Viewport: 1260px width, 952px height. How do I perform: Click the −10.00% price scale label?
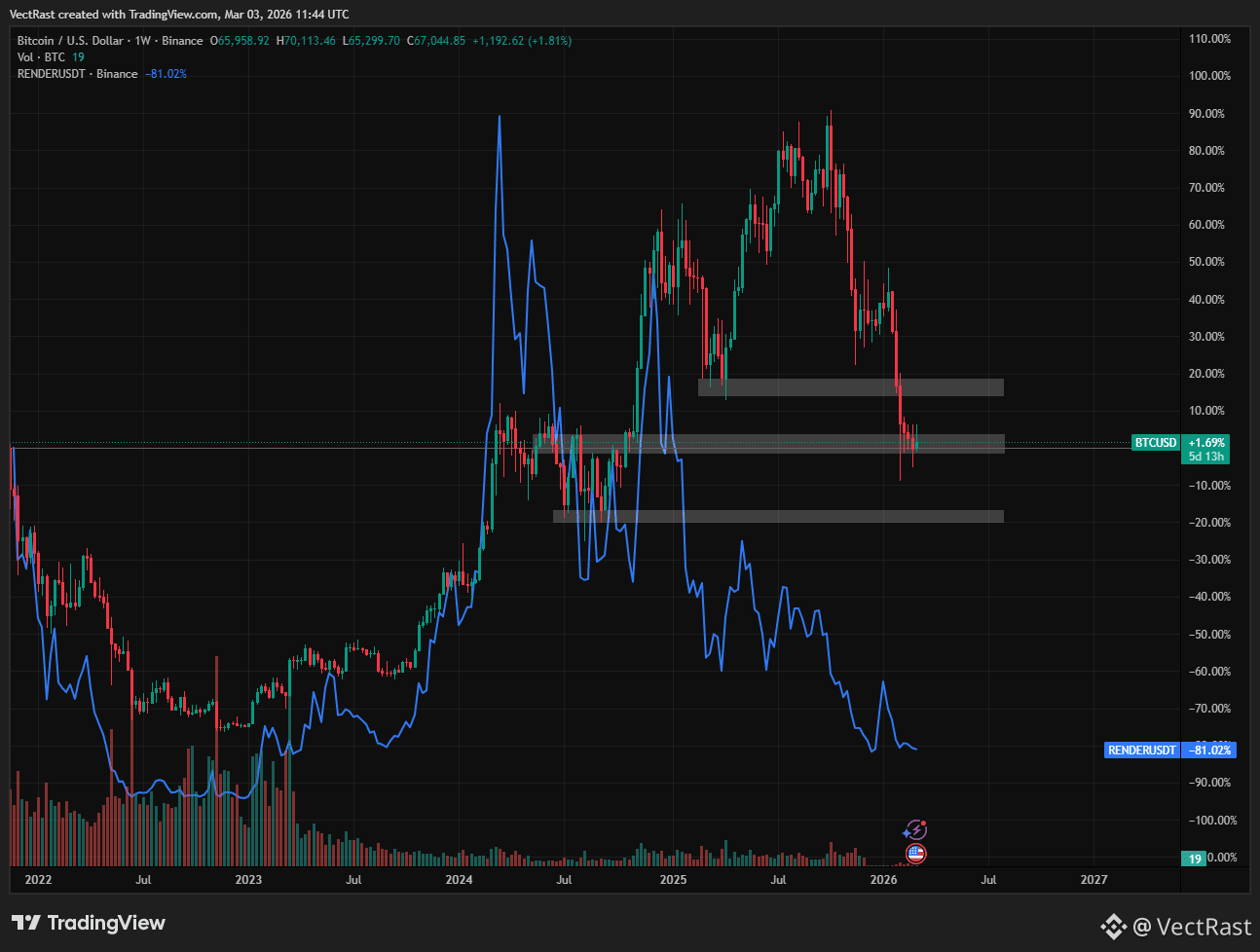tap(1209, 486)
